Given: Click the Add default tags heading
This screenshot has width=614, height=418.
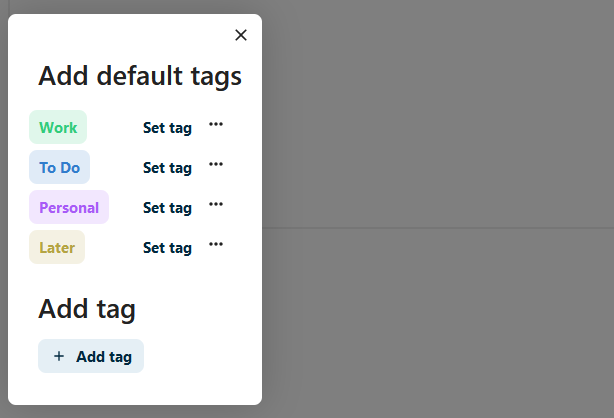Looking at the screenshot, I should point(140,76).
